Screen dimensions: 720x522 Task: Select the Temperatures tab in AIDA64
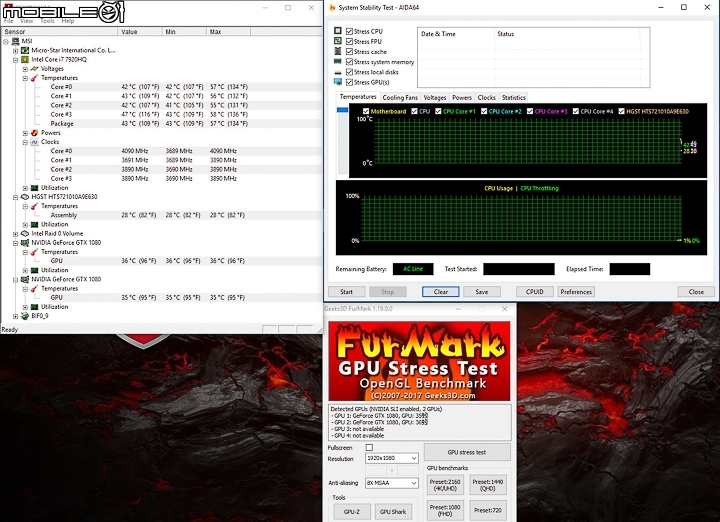pos(358,97)
